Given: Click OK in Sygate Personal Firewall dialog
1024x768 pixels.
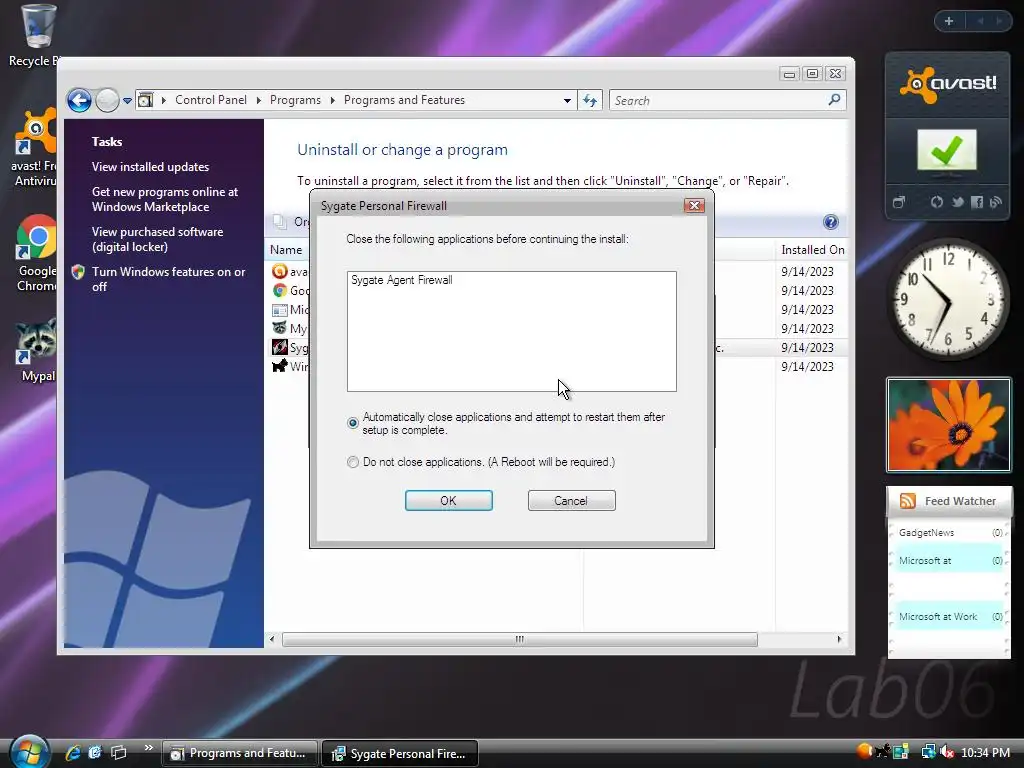Looking at the screenshot, I should (449, 501).
